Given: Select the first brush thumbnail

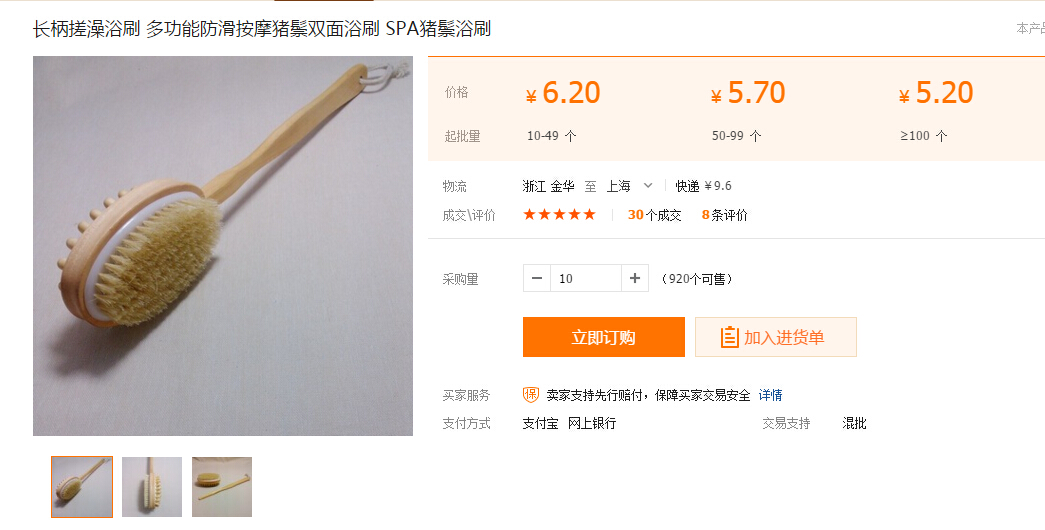Looking at the screenshot, I should [x=82, y=487].
